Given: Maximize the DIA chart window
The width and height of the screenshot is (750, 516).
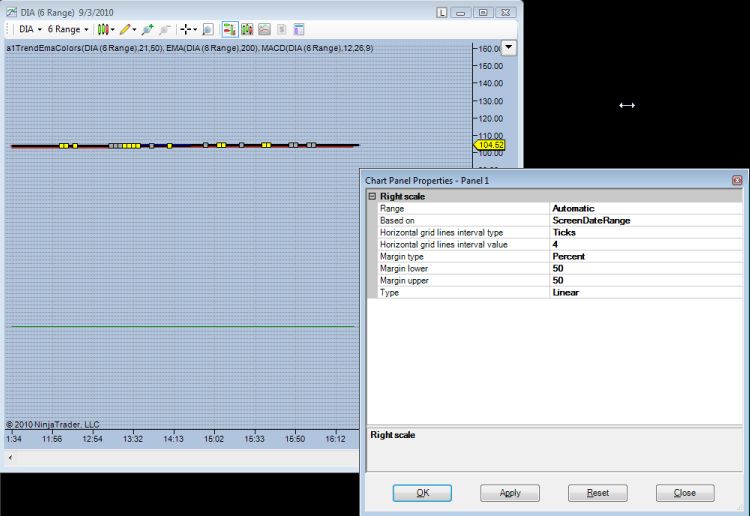Looking at the screenshot, I should point(483,12).
